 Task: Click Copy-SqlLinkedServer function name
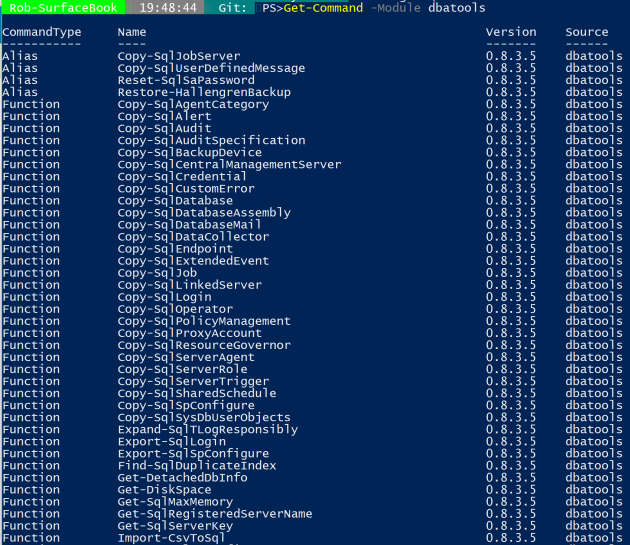[190, 285]
